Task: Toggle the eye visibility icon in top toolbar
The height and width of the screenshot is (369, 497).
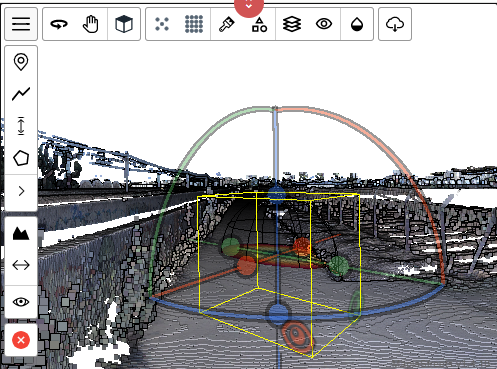Action: pyautogui.click(x=324, y=24)
